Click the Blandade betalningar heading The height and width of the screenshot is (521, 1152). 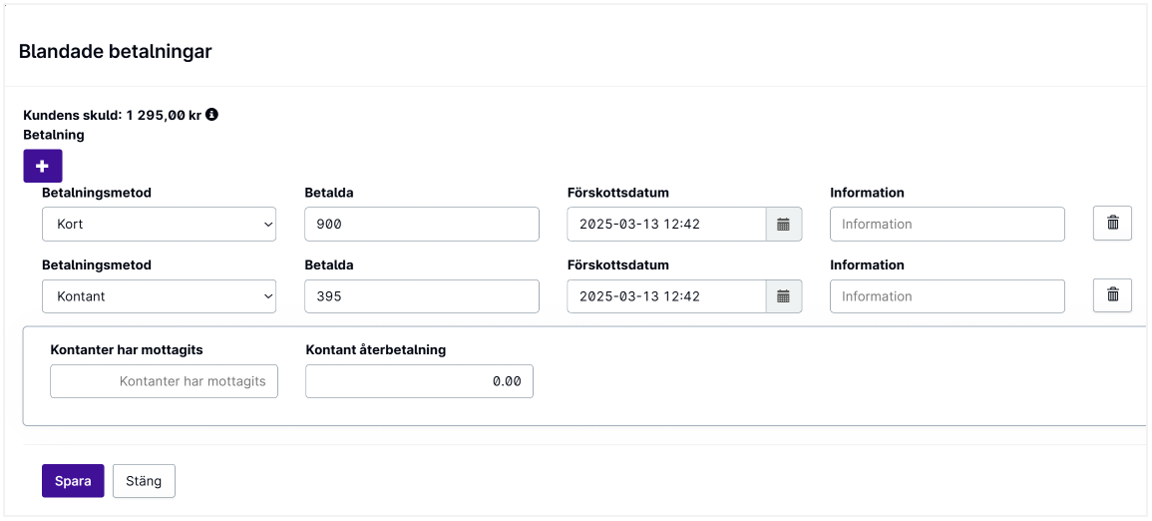[x=115, y=51]
